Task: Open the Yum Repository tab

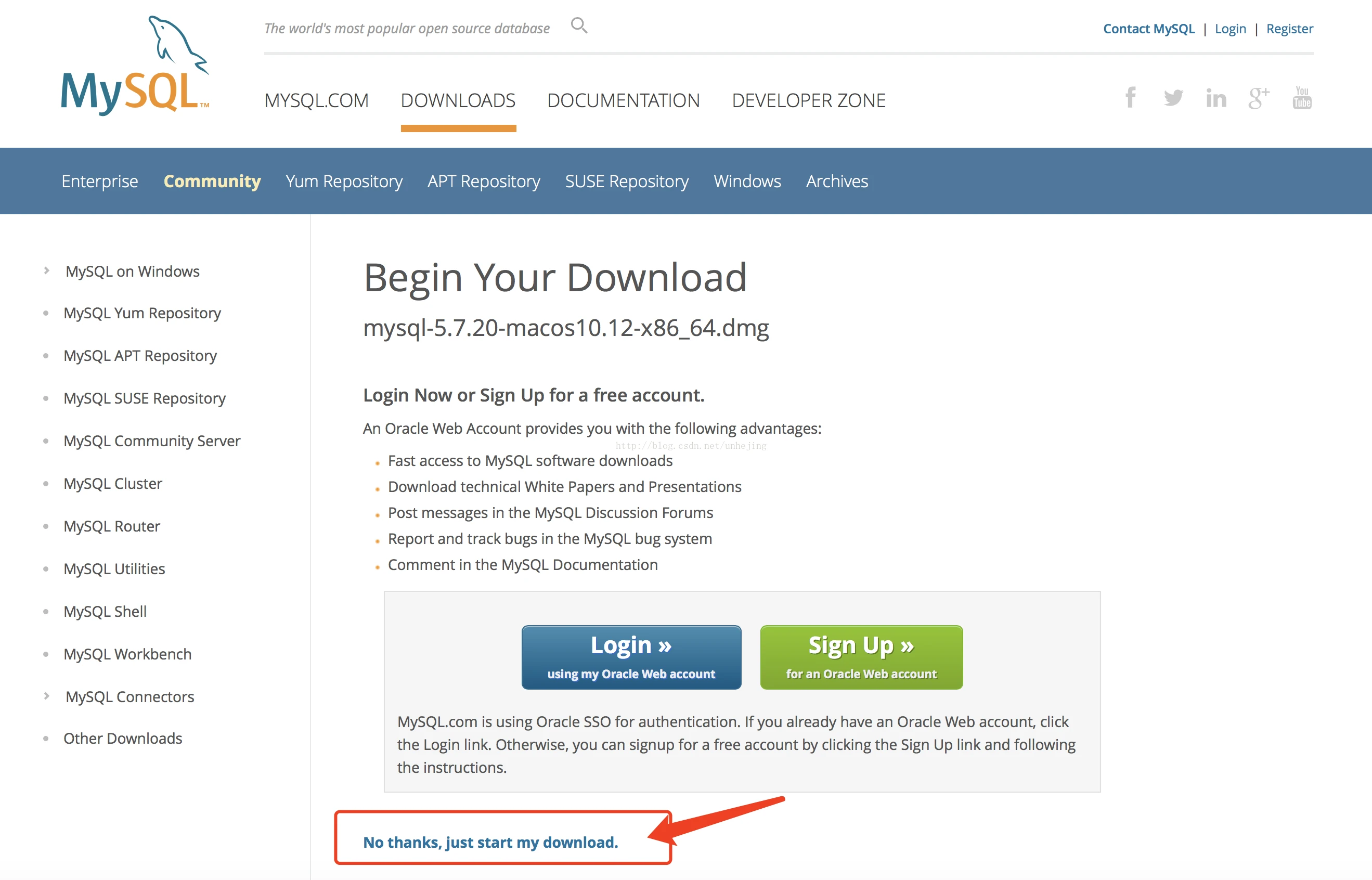Action: (344, 181)
